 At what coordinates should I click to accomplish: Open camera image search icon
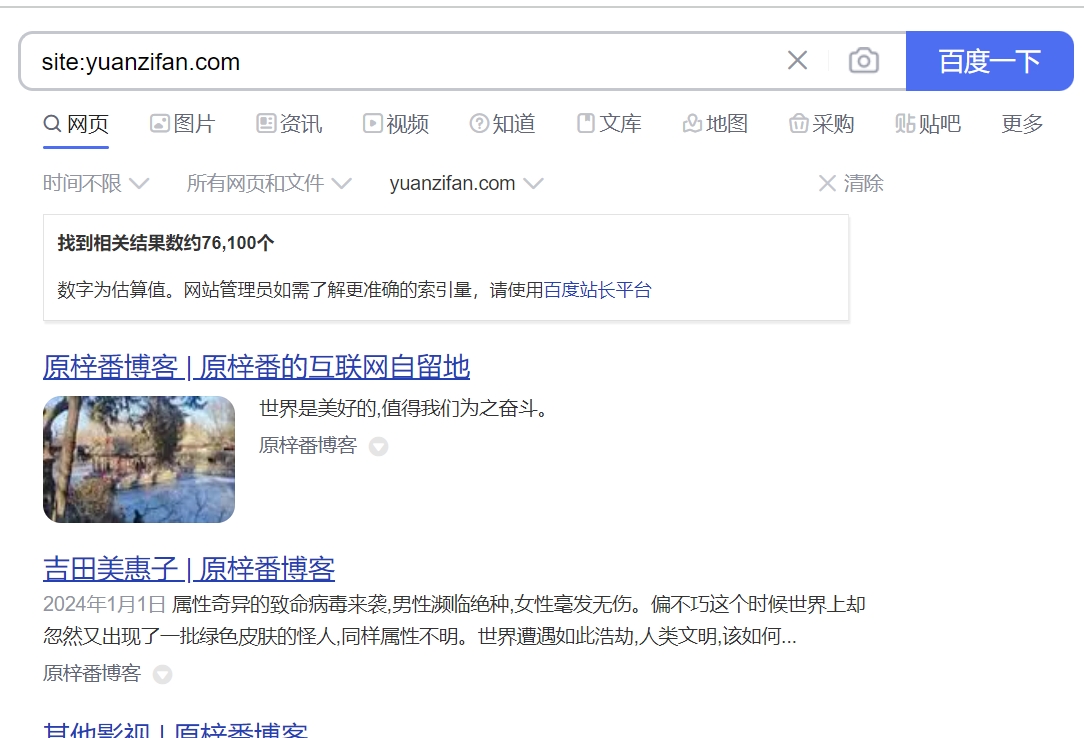tap(863, 61)
